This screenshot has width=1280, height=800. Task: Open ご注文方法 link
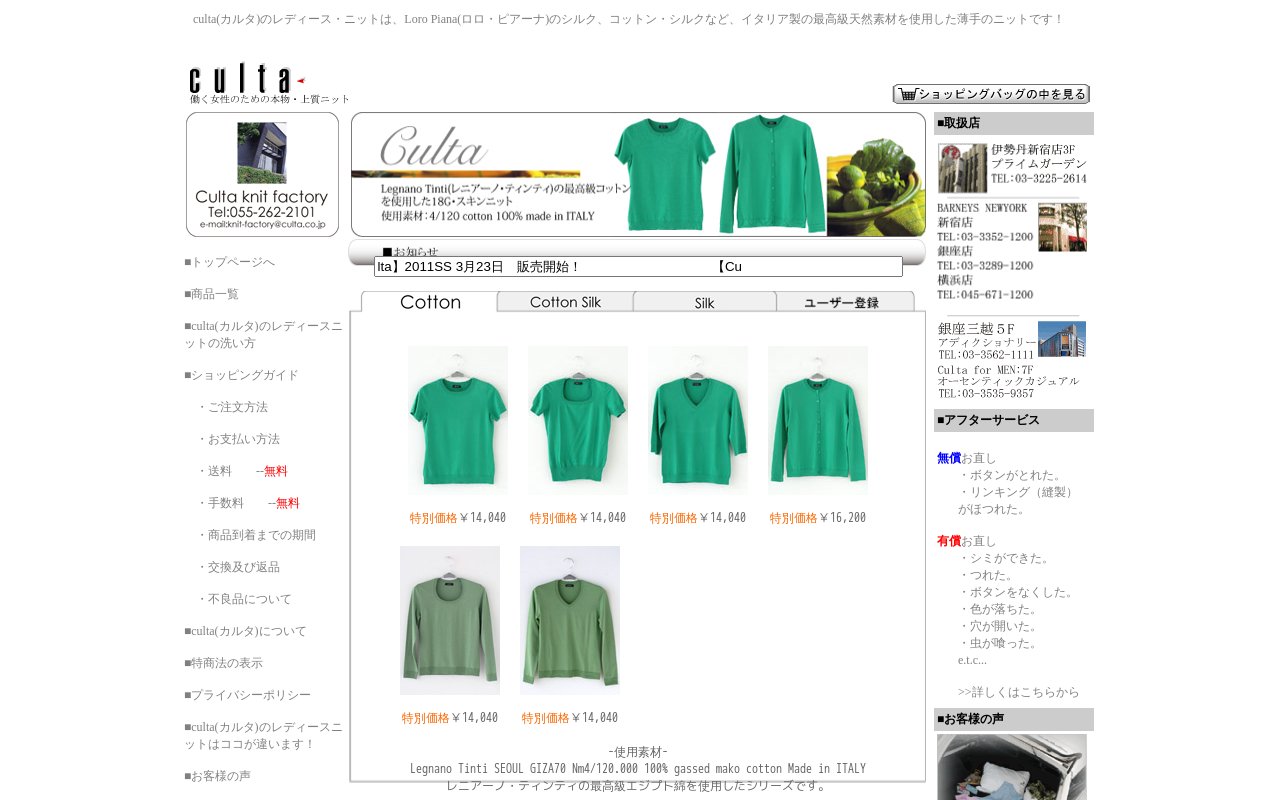pos(232,407)
